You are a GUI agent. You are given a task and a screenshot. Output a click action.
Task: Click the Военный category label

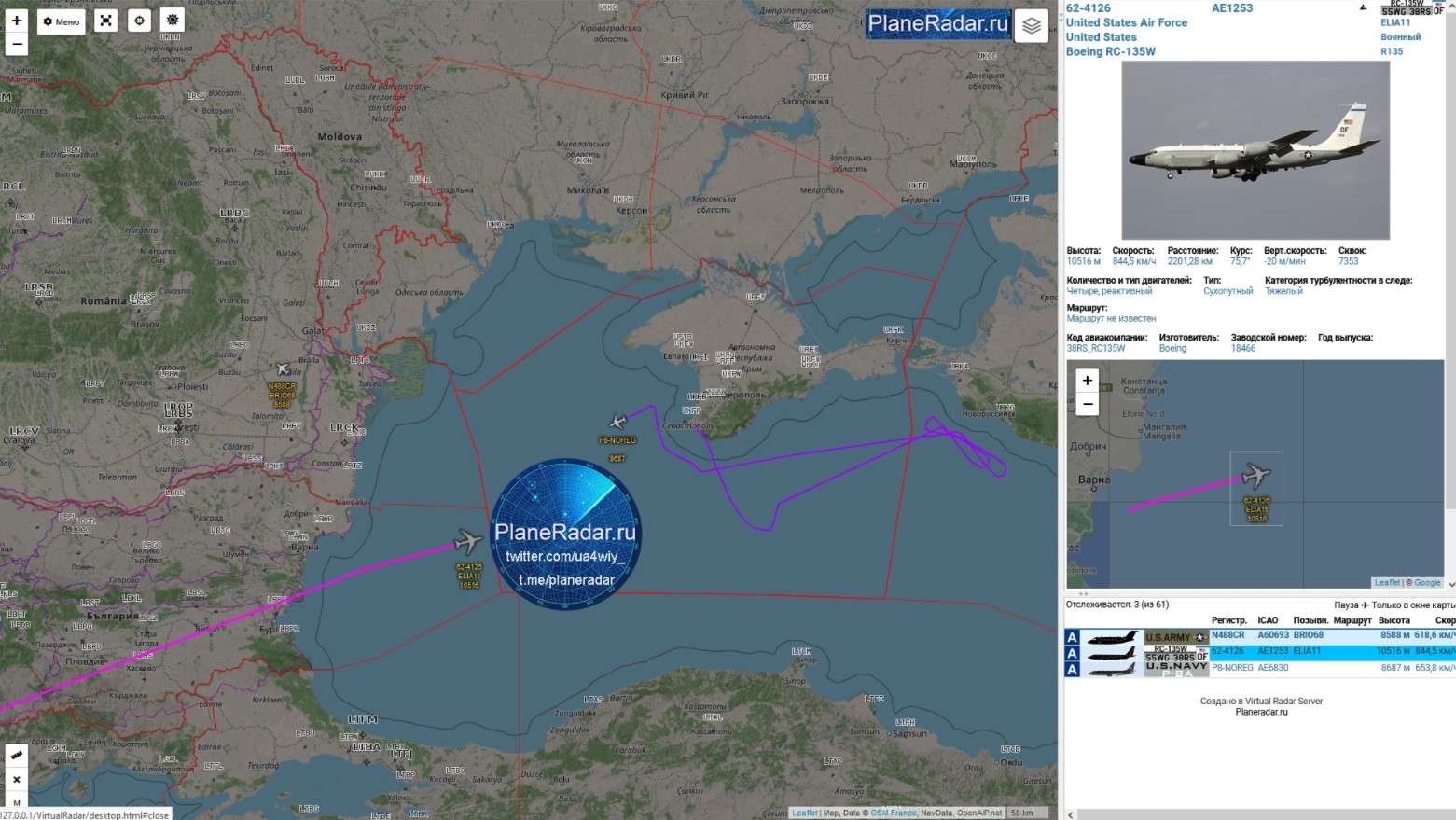(1401, 37)
